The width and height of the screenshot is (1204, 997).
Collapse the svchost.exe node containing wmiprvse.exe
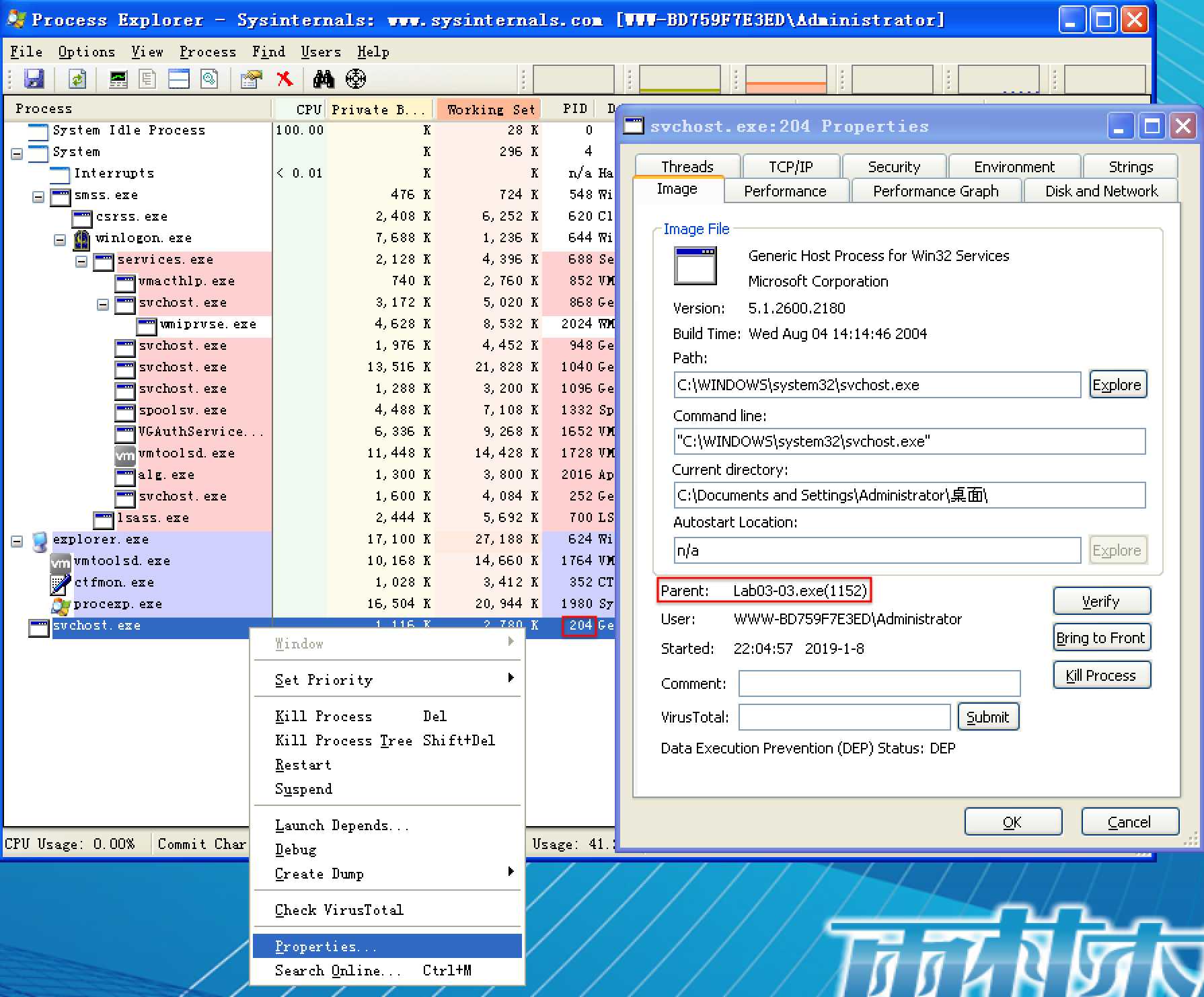103,304
